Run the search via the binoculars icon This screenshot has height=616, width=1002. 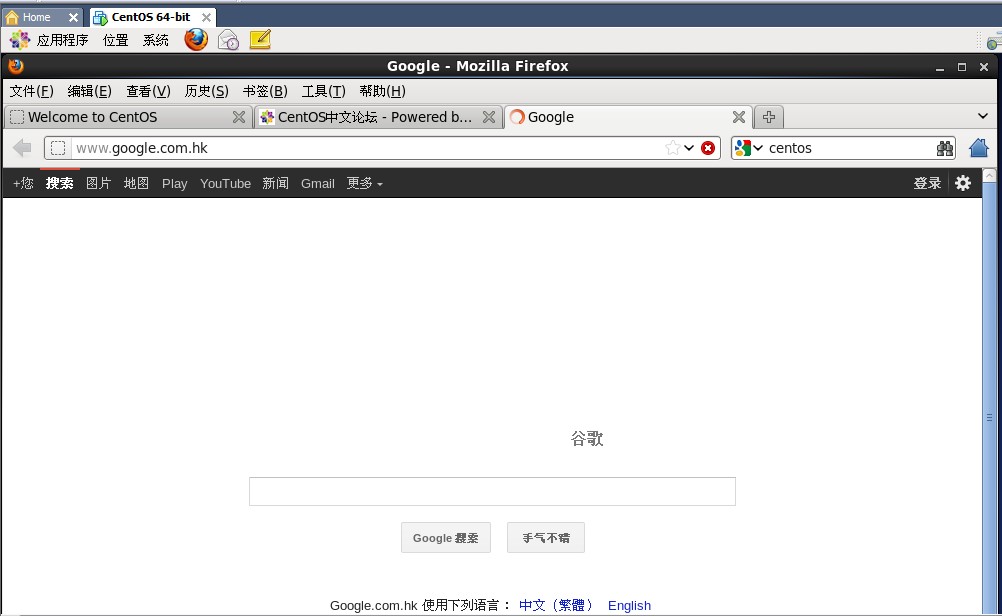(944, 147)
